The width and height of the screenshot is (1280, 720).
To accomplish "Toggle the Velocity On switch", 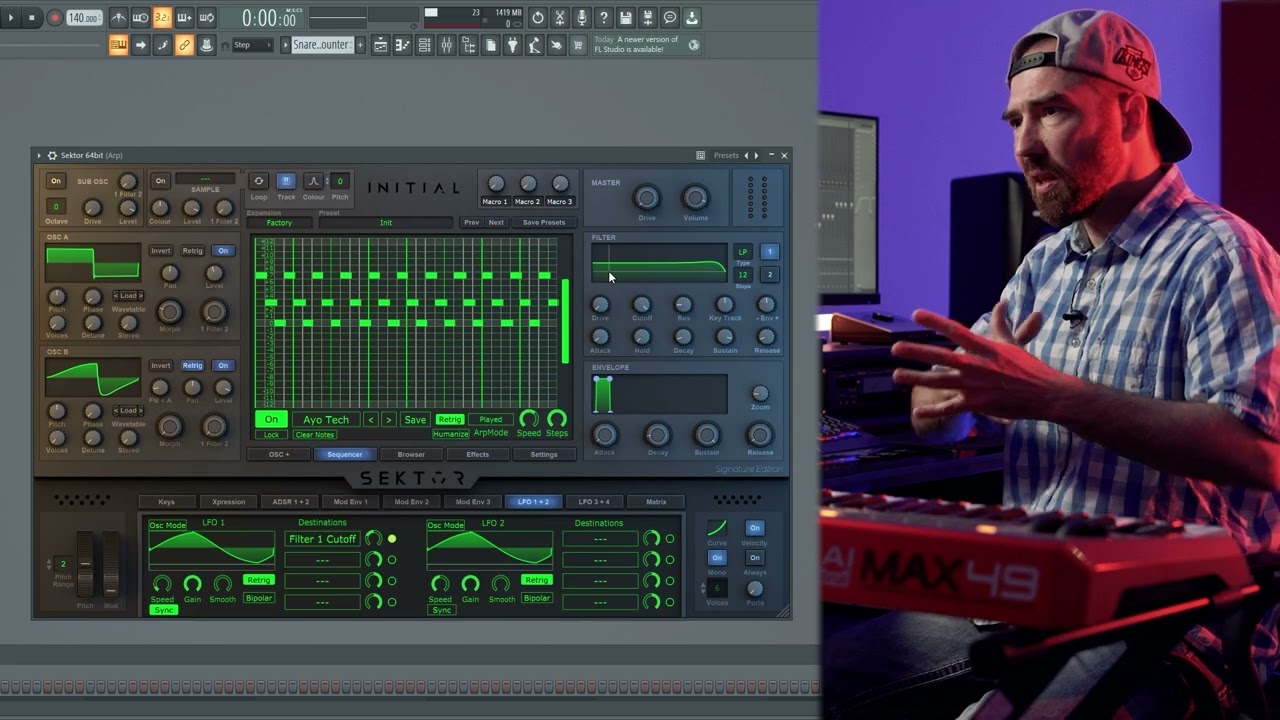I will coord(754,528).
